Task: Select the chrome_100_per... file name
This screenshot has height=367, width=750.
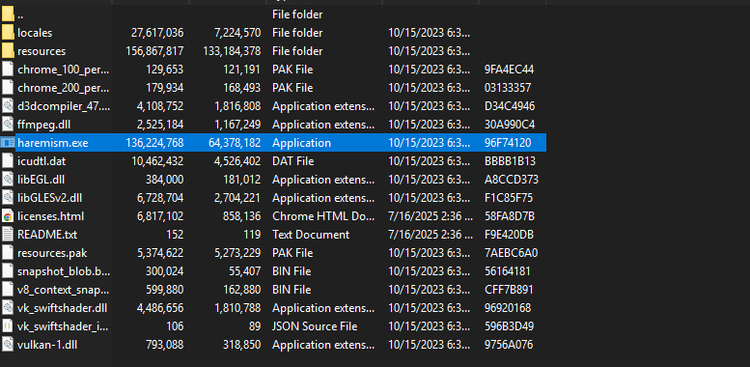Action: 64,70
